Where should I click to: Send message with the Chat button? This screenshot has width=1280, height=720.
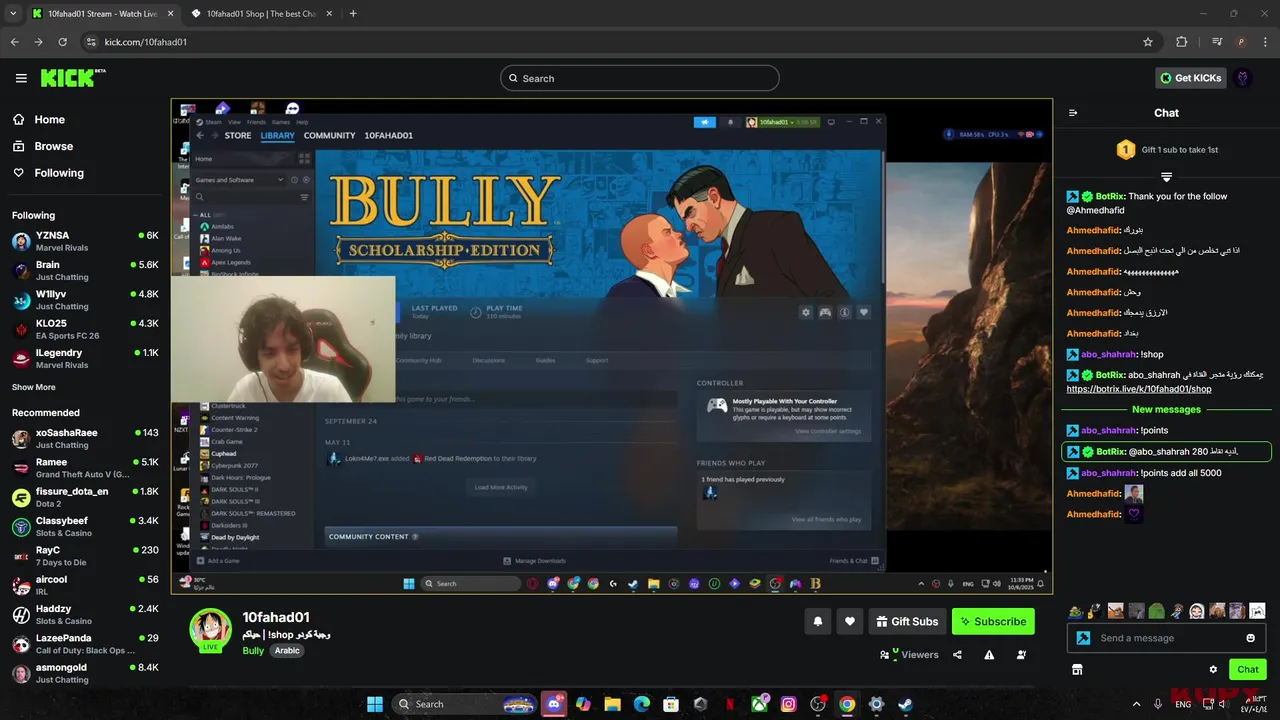click(1248, 669)
